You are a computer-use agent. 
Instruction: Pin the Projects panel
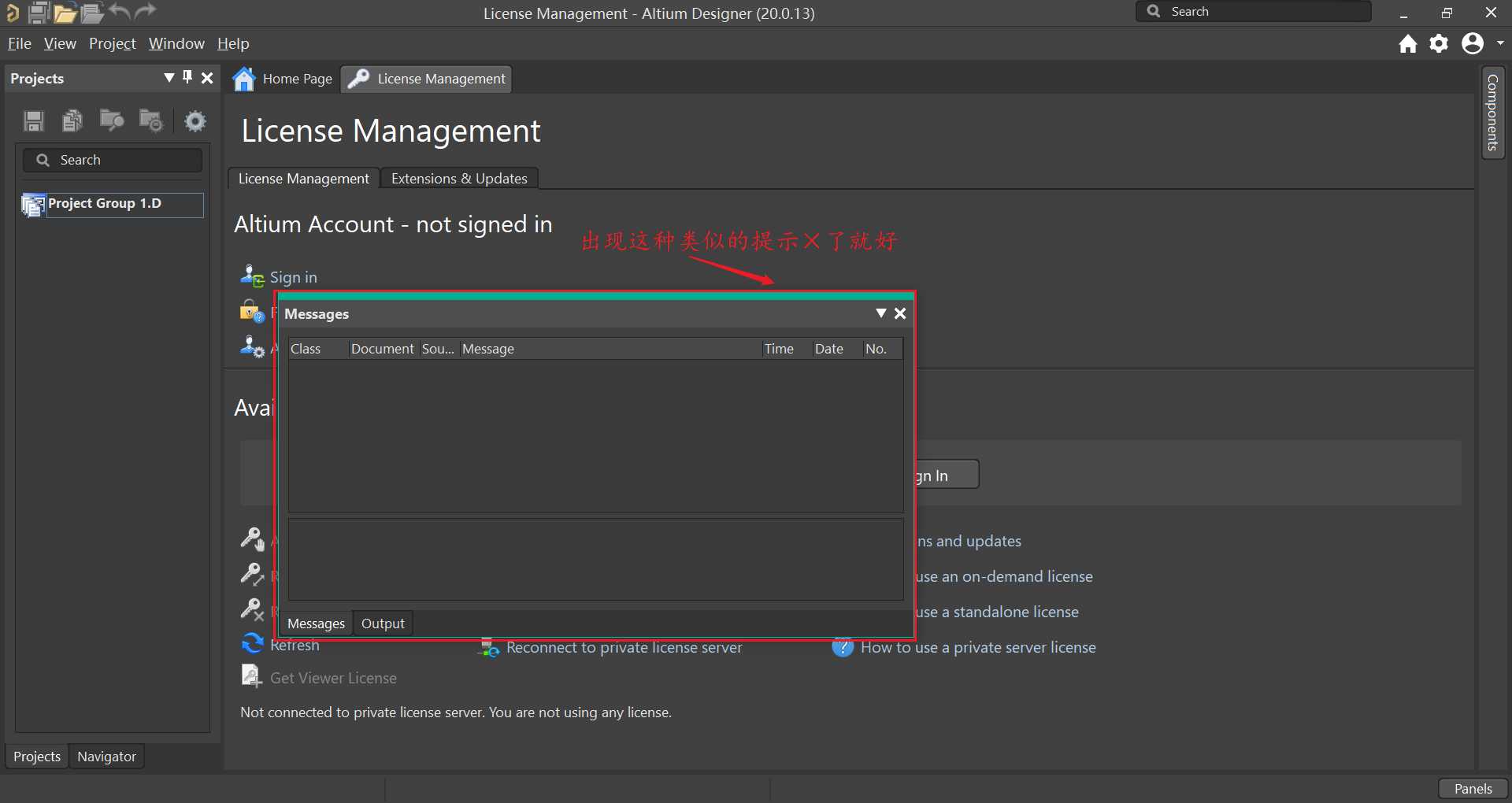187,77
